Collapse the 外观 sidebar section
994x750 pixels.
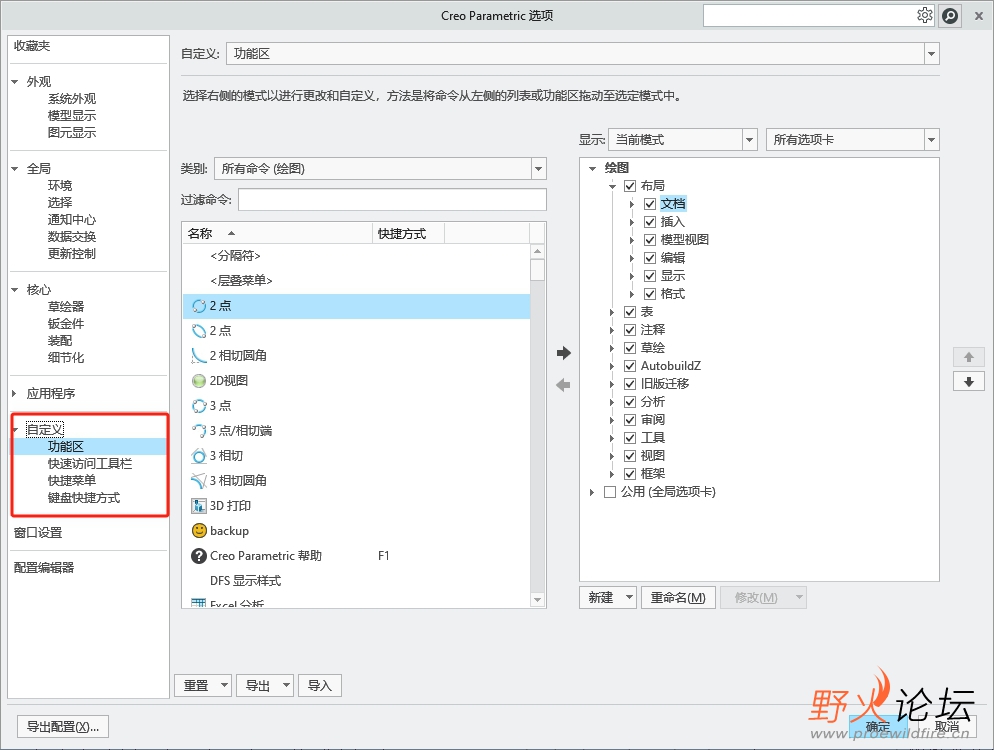tap(15, 82)
